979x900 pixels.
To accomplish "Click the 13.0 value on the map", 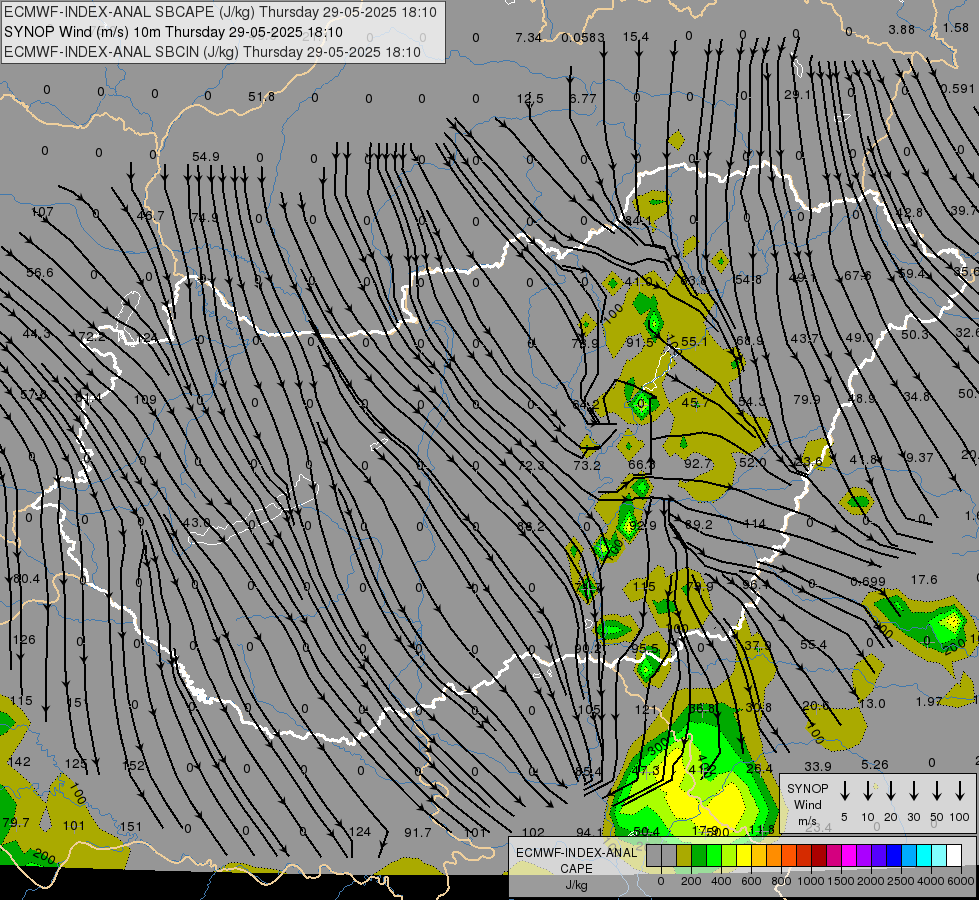I will (872, 704).
